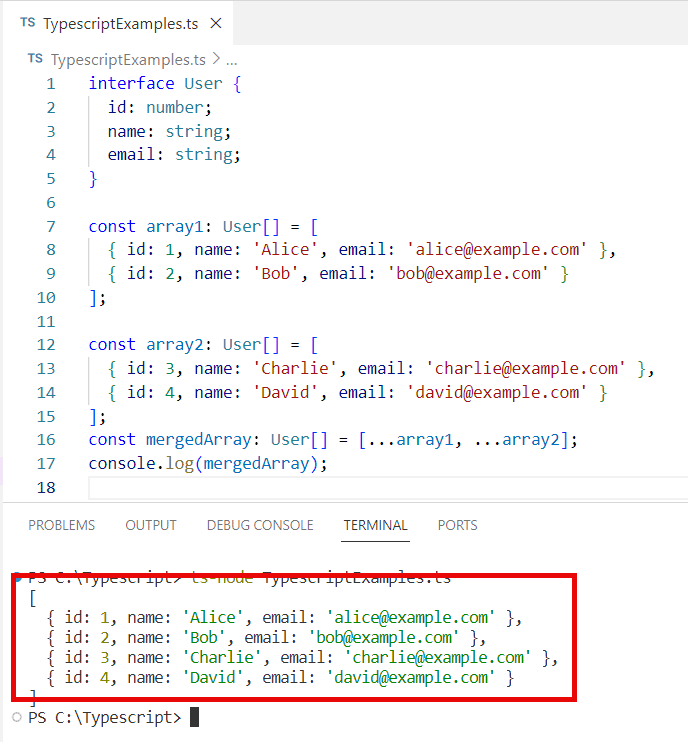Click 'console' on line 17

click(x=122, y=463)
